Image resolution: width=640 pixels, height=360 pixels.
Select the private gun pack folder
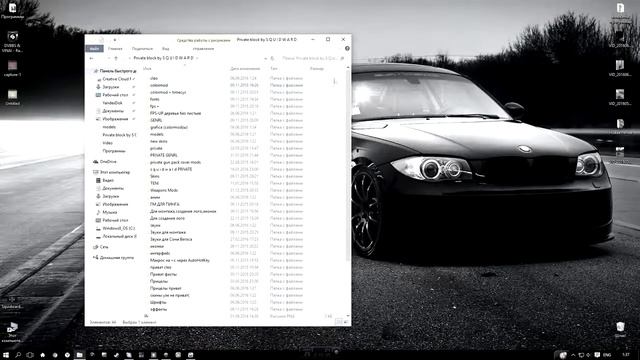point(176,162)
